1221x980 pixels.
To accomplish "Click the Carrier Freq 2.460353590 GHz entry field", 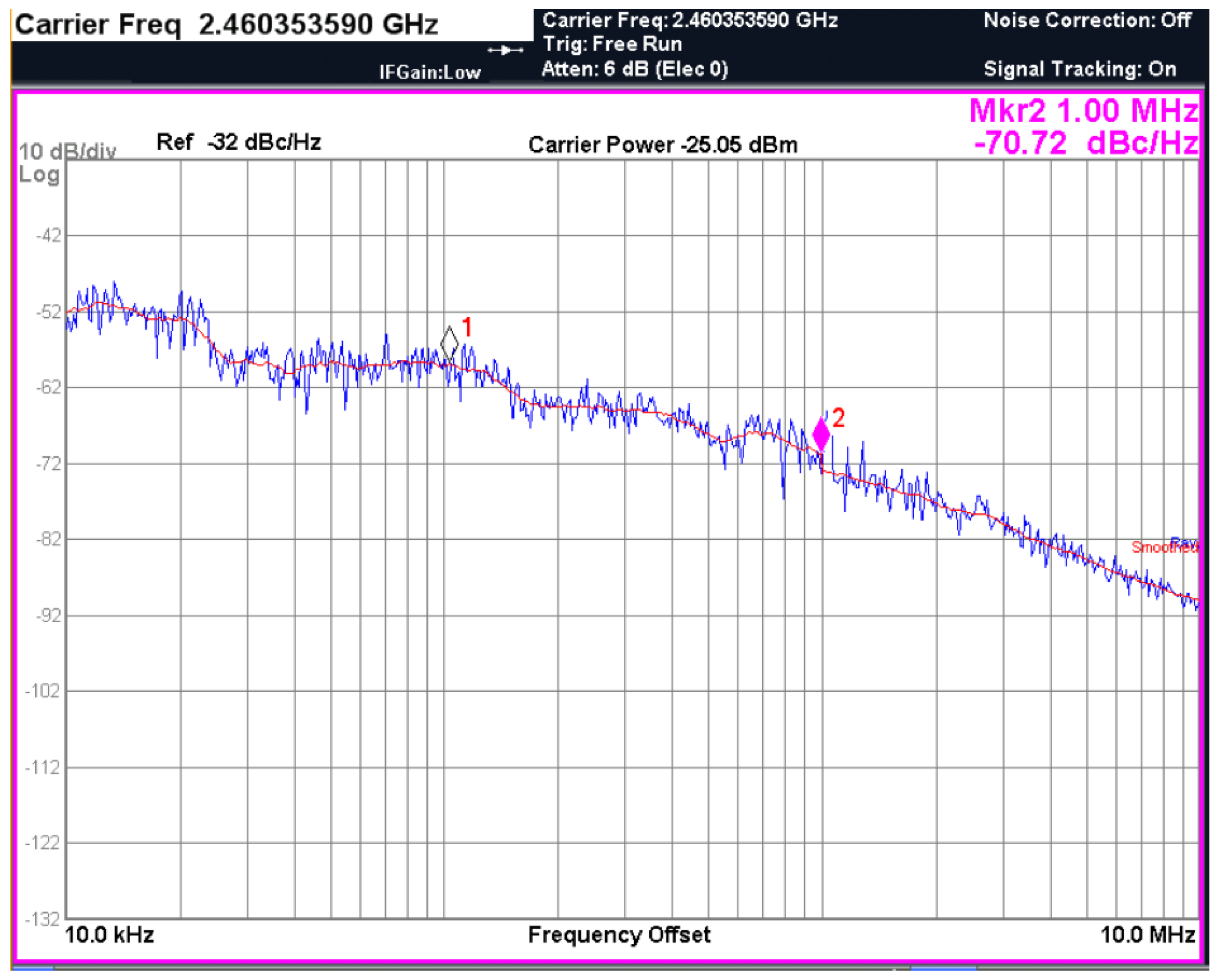I will pyautogui.click(x=227, y=25).
